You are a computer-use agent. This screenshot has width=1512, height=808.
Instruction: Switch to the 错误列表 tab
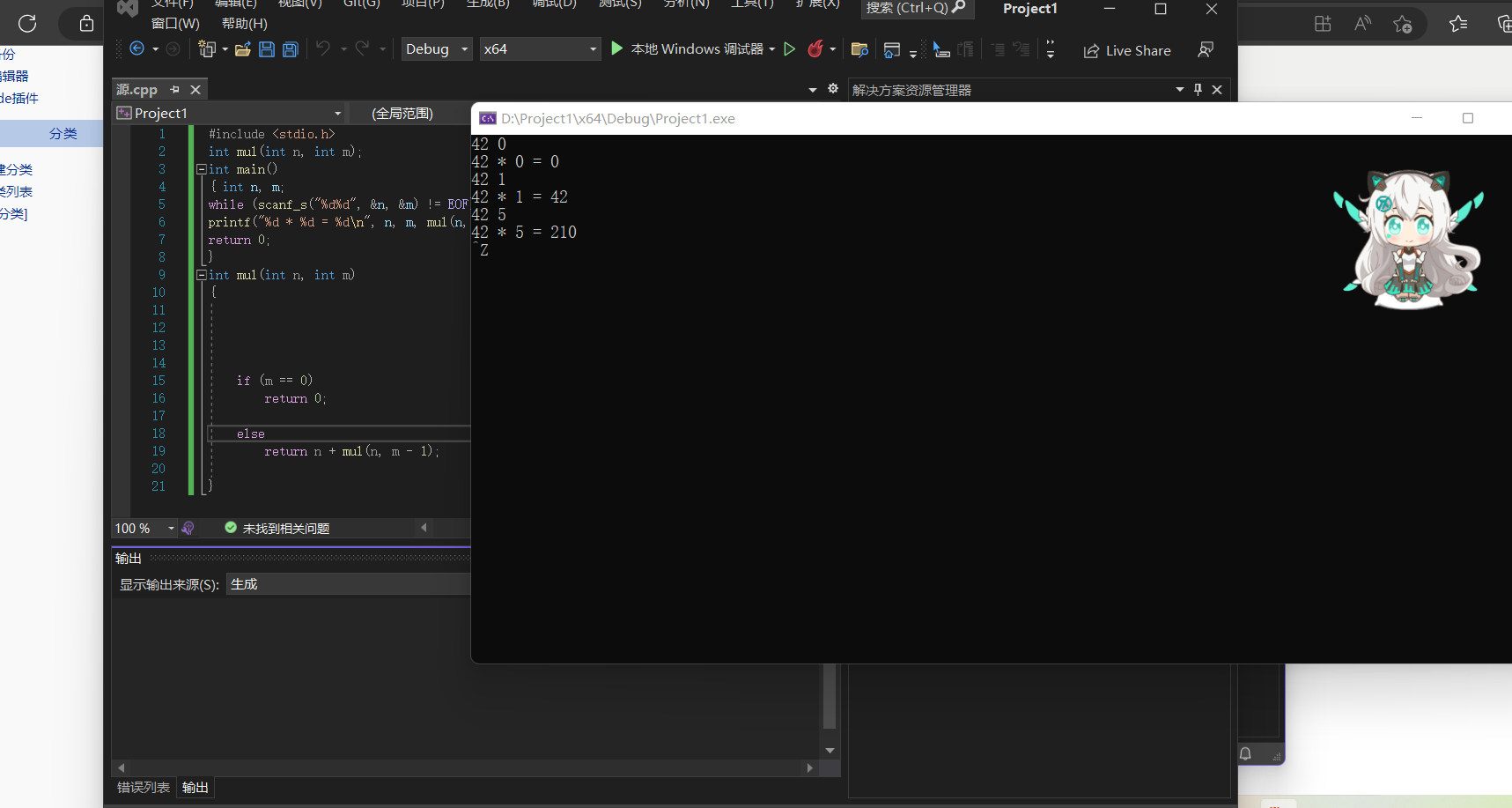tap(144, 788)
